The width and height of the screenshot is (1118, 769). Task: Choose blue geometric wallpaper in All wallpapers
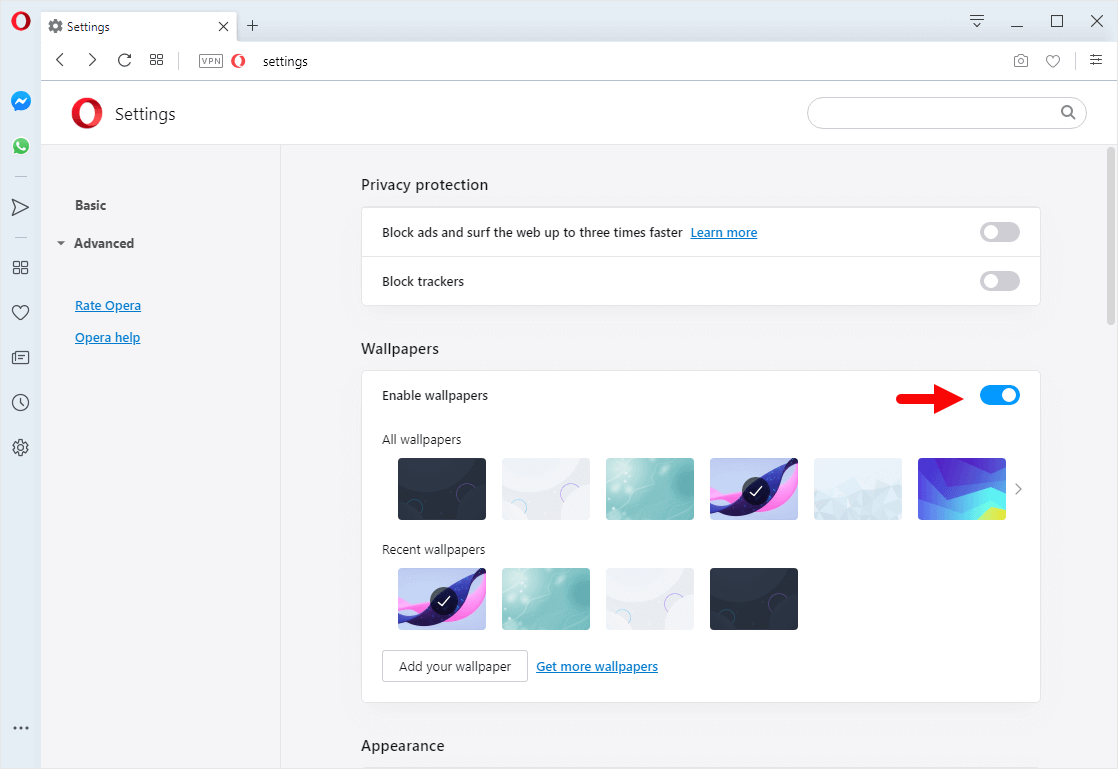(962, 489)
